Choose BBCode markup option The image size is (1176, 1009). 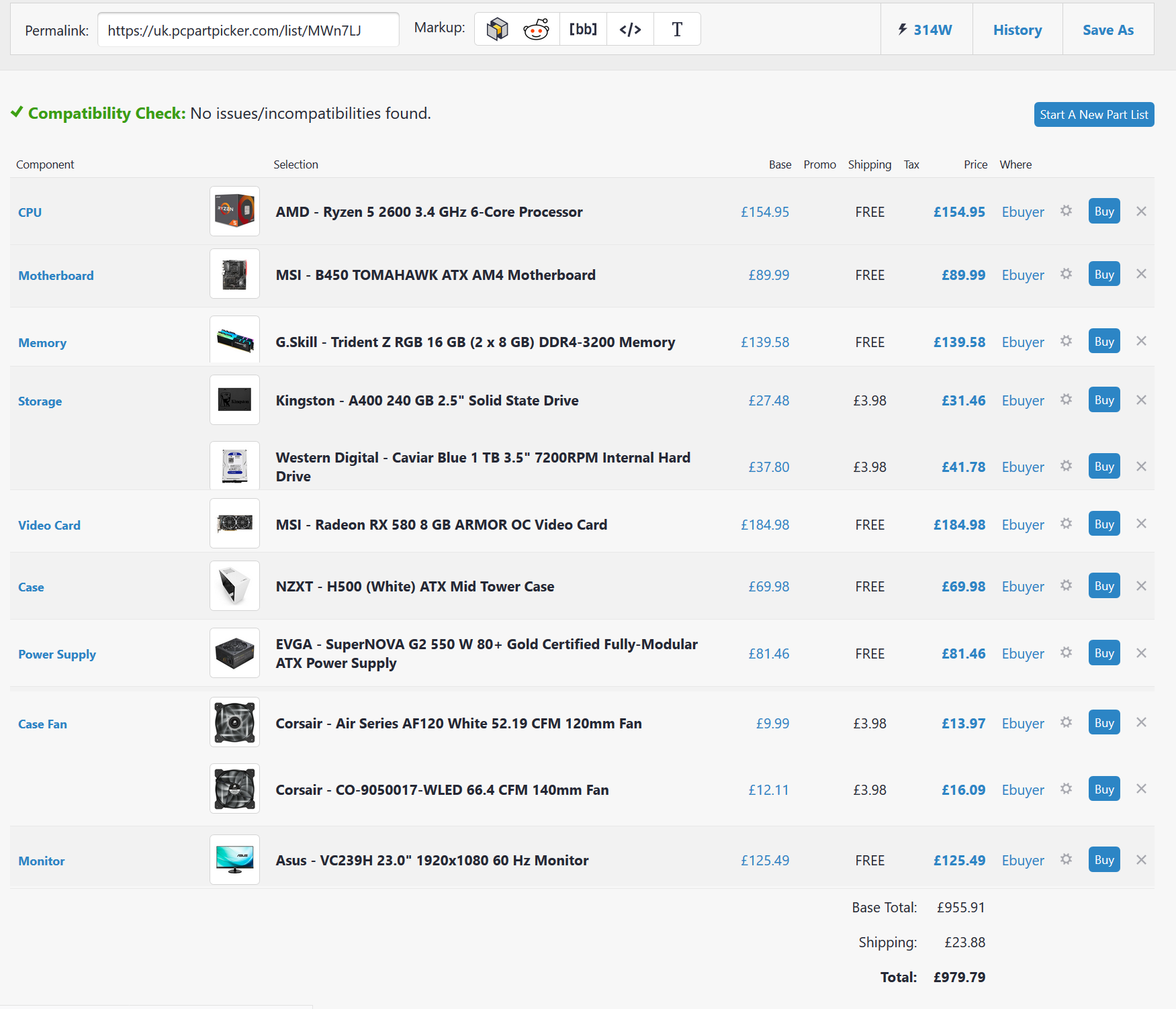tap(583, 30)
